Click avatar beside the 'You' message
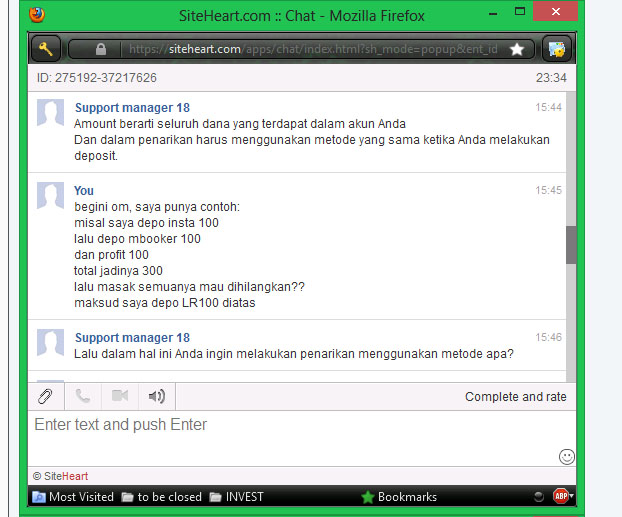The width and height of the screenshot is (622, 517). 50,196
